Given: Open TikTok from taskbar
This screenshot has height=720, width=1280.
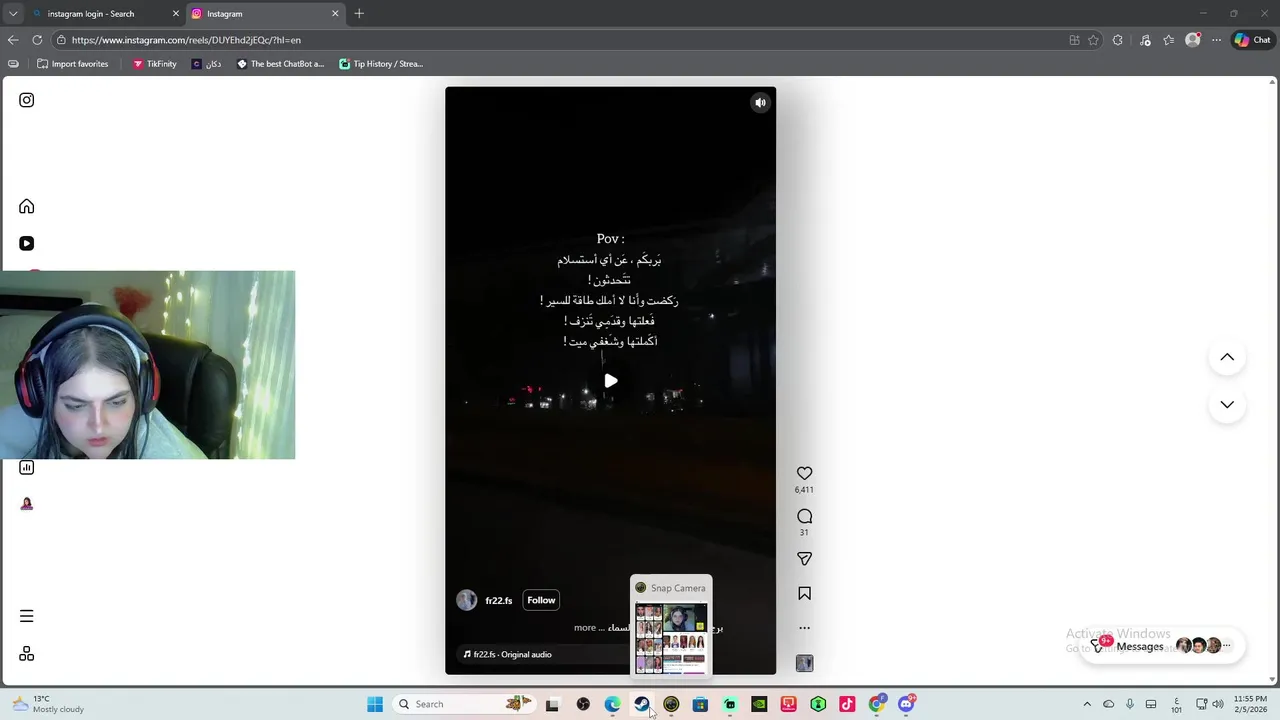Looking at the screenshot, I should (847, 704).
